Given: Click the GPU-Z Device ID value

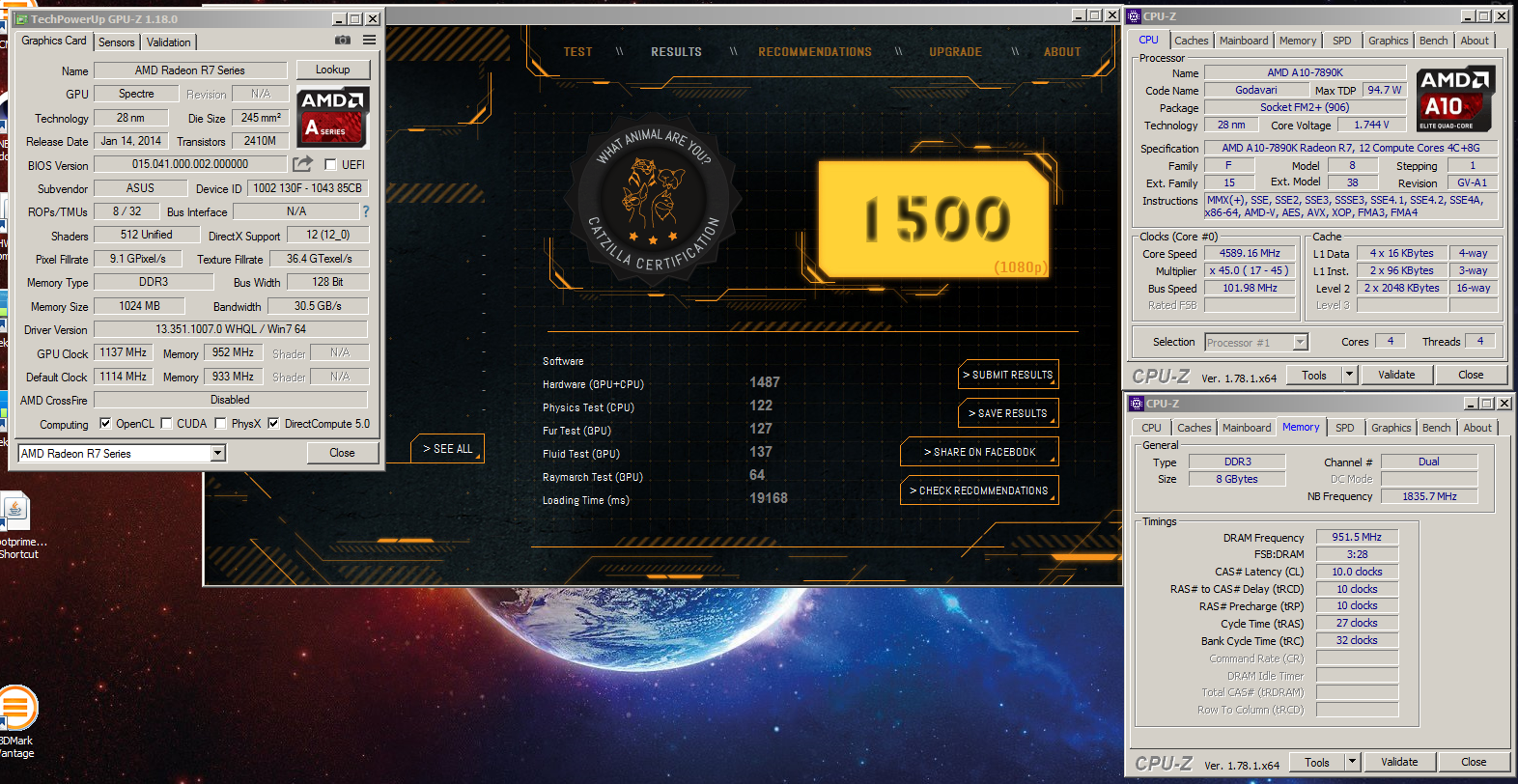Looking at the screenshot, I should pyautogui.click(x=307, y=188).
